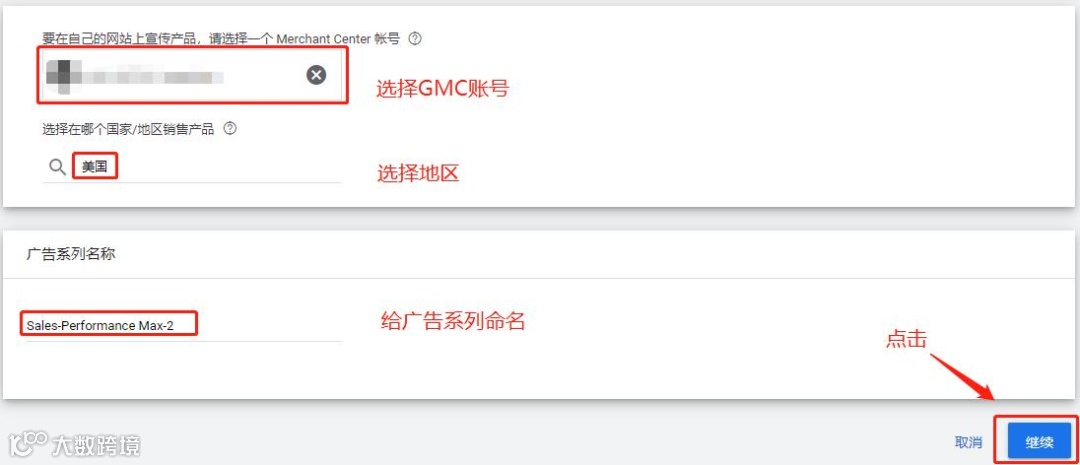Open the Merchant Center account selector field
Image resolution: width=1080 pixels, height=465 pixels.
(192, 75)
